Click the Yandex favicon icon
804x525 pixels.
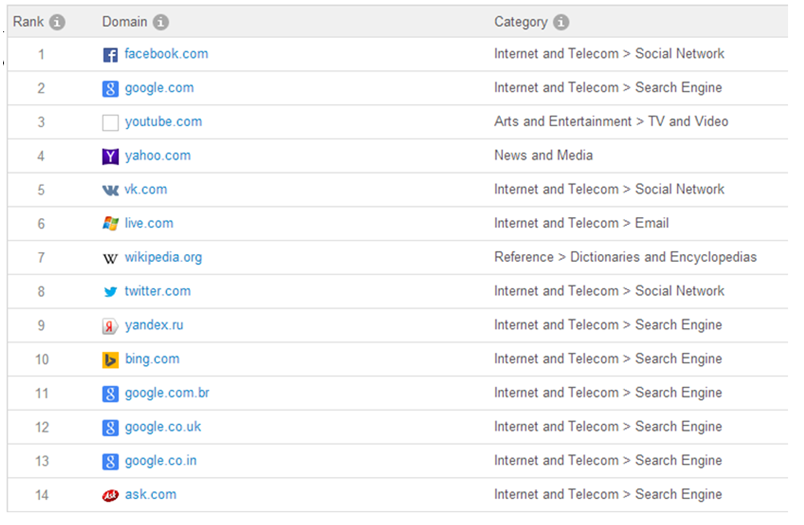pos(110,326)
